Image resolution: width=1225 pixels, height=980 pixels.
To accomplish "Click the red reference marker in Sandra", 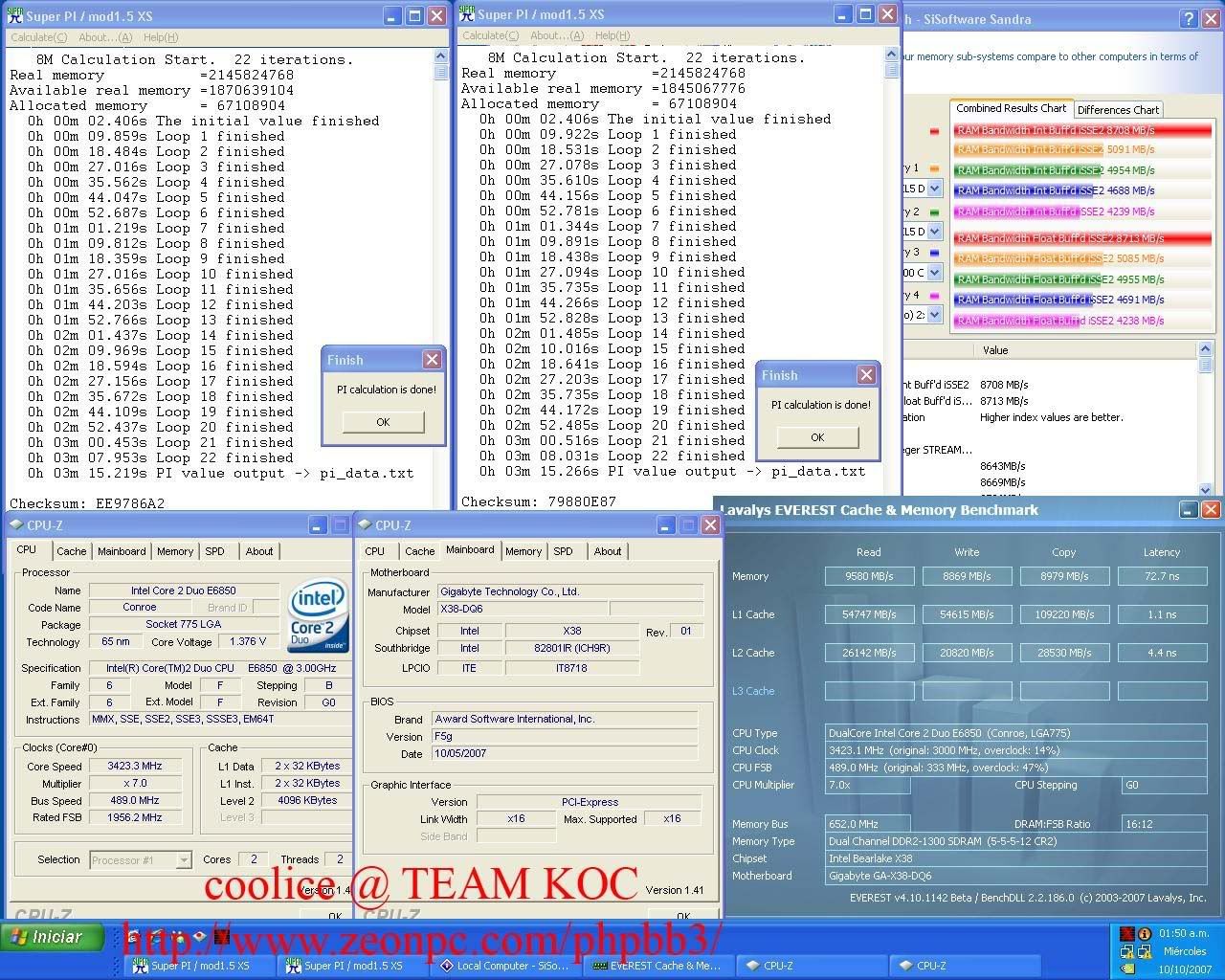I will point(934,131).
